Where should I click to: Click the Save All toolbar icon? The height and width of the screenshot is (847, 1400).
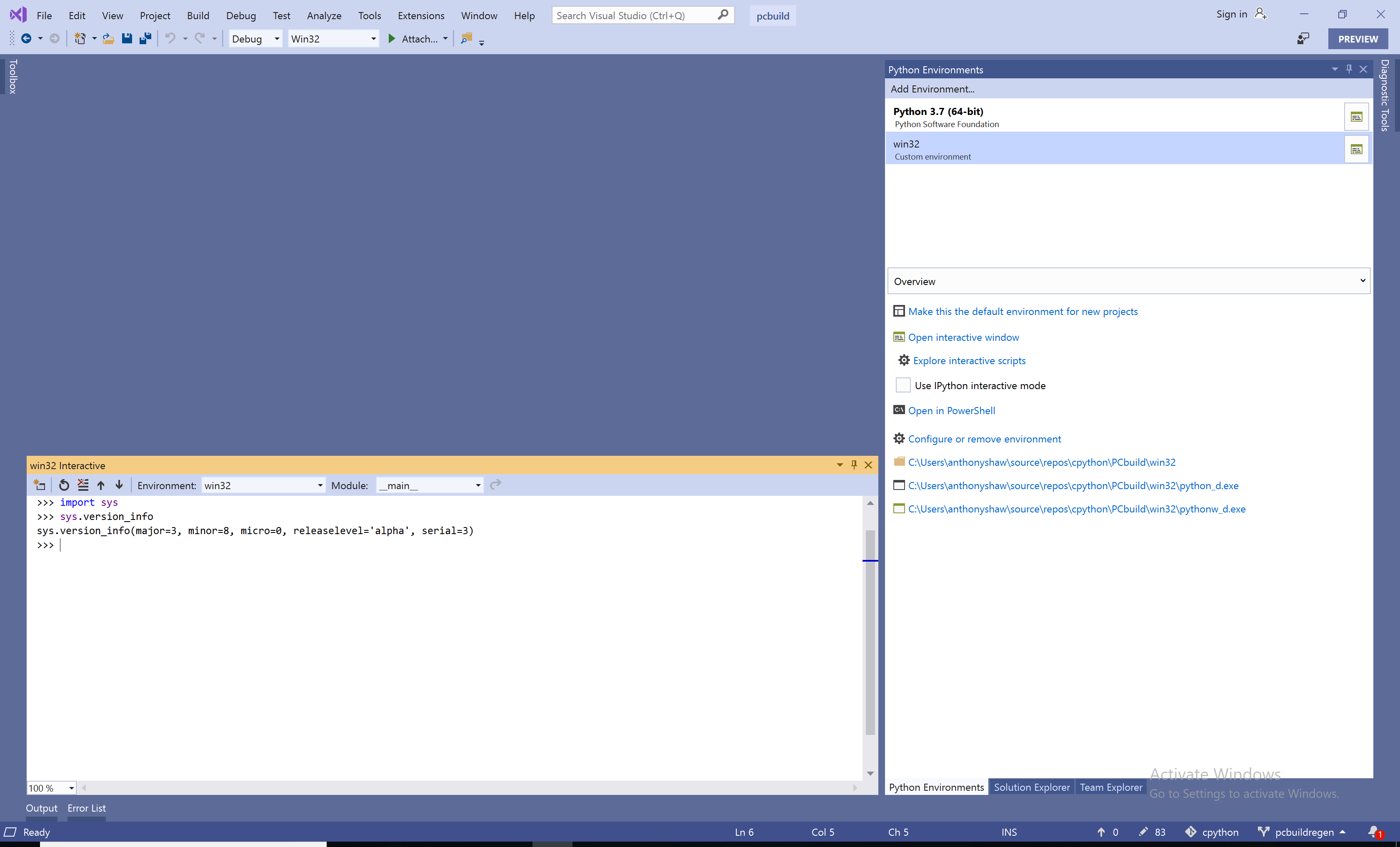(145, 39)
